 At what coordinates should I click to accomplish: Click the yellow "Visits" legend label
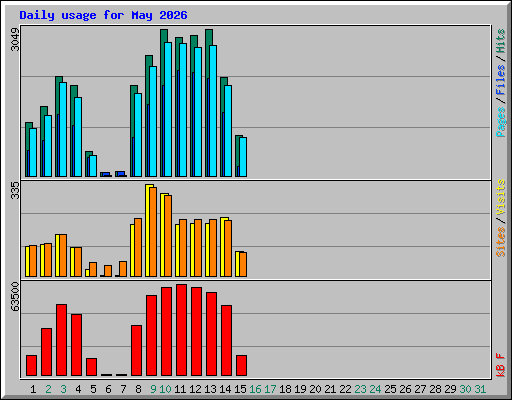tap(500, 197)
